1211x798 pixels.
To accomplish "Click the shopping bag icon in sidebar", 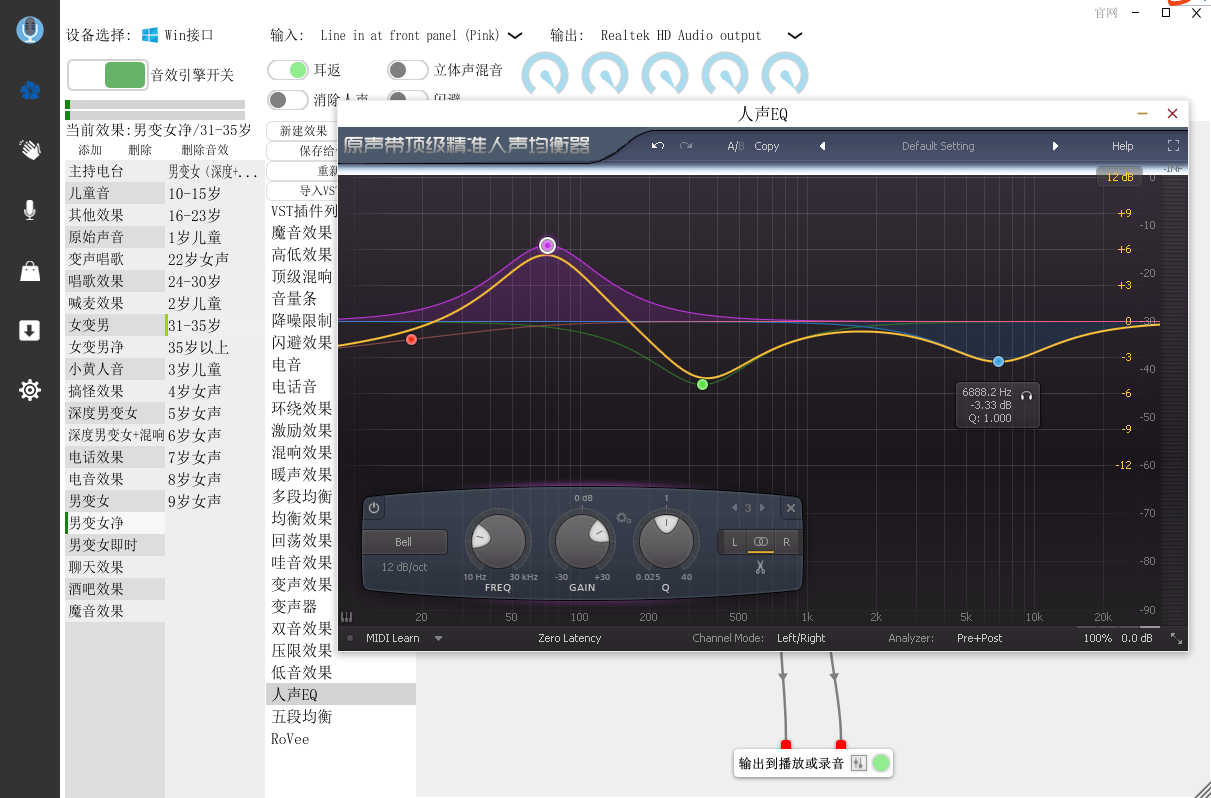I will 30,271.
